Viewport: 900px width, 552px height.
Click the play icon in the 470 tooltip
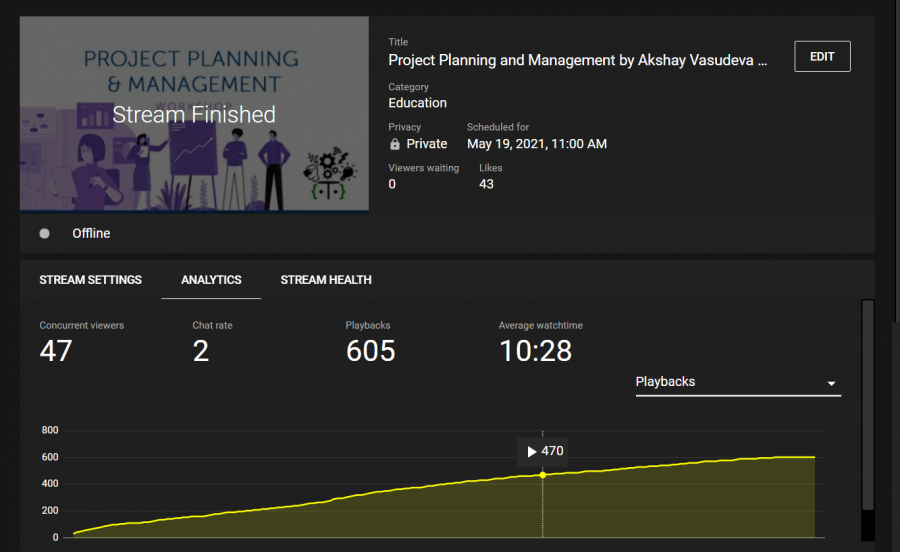click(x=530, y=451)
